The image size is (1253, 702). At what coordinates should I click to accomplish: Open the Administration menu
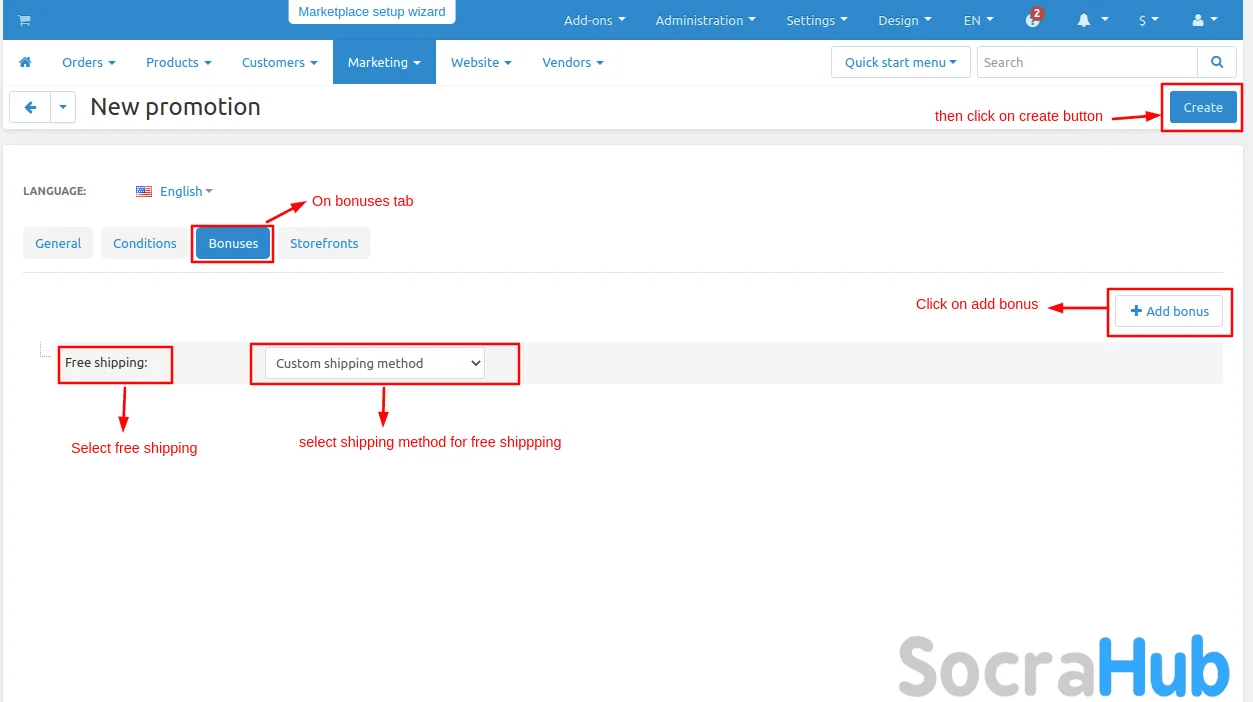[705, 20]
